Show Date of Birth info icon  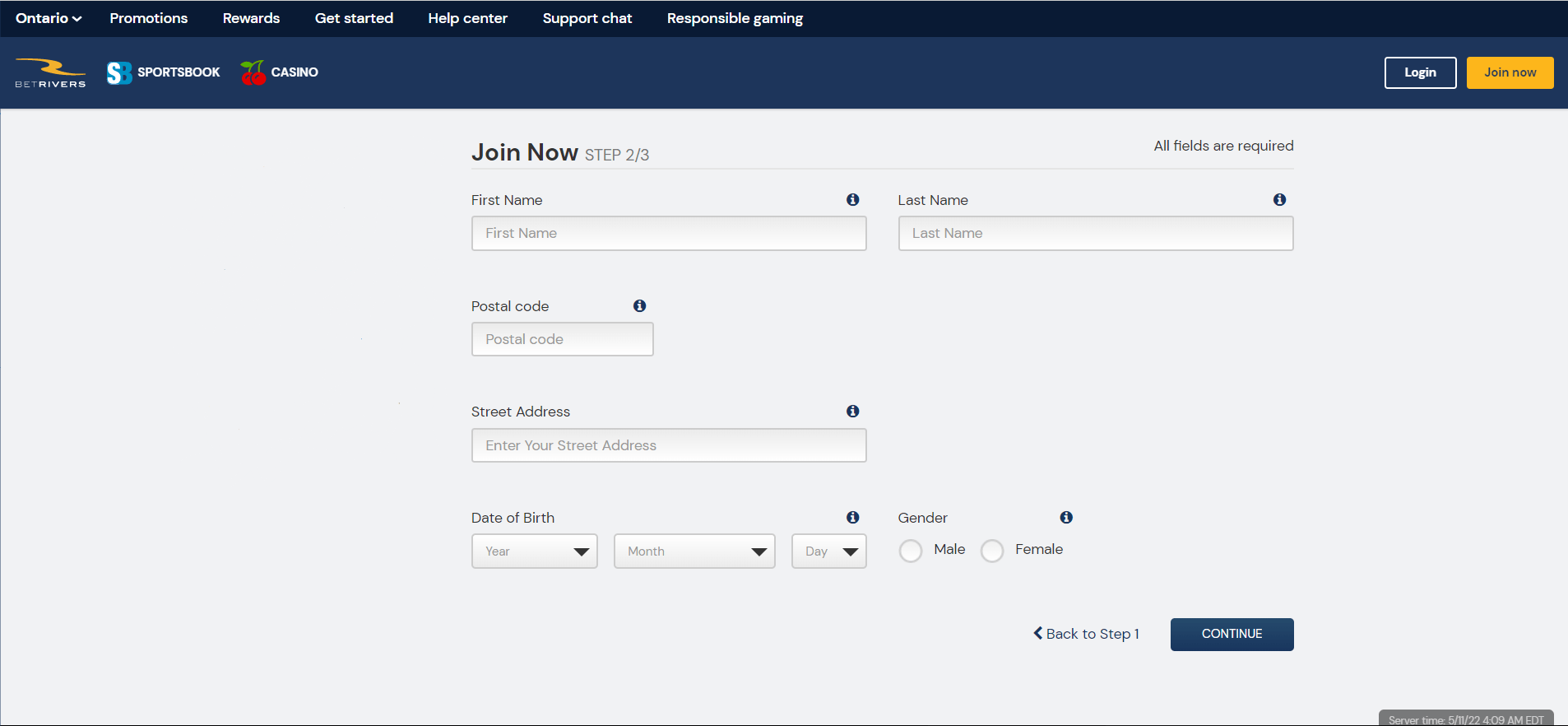click(x=853, y=517)
